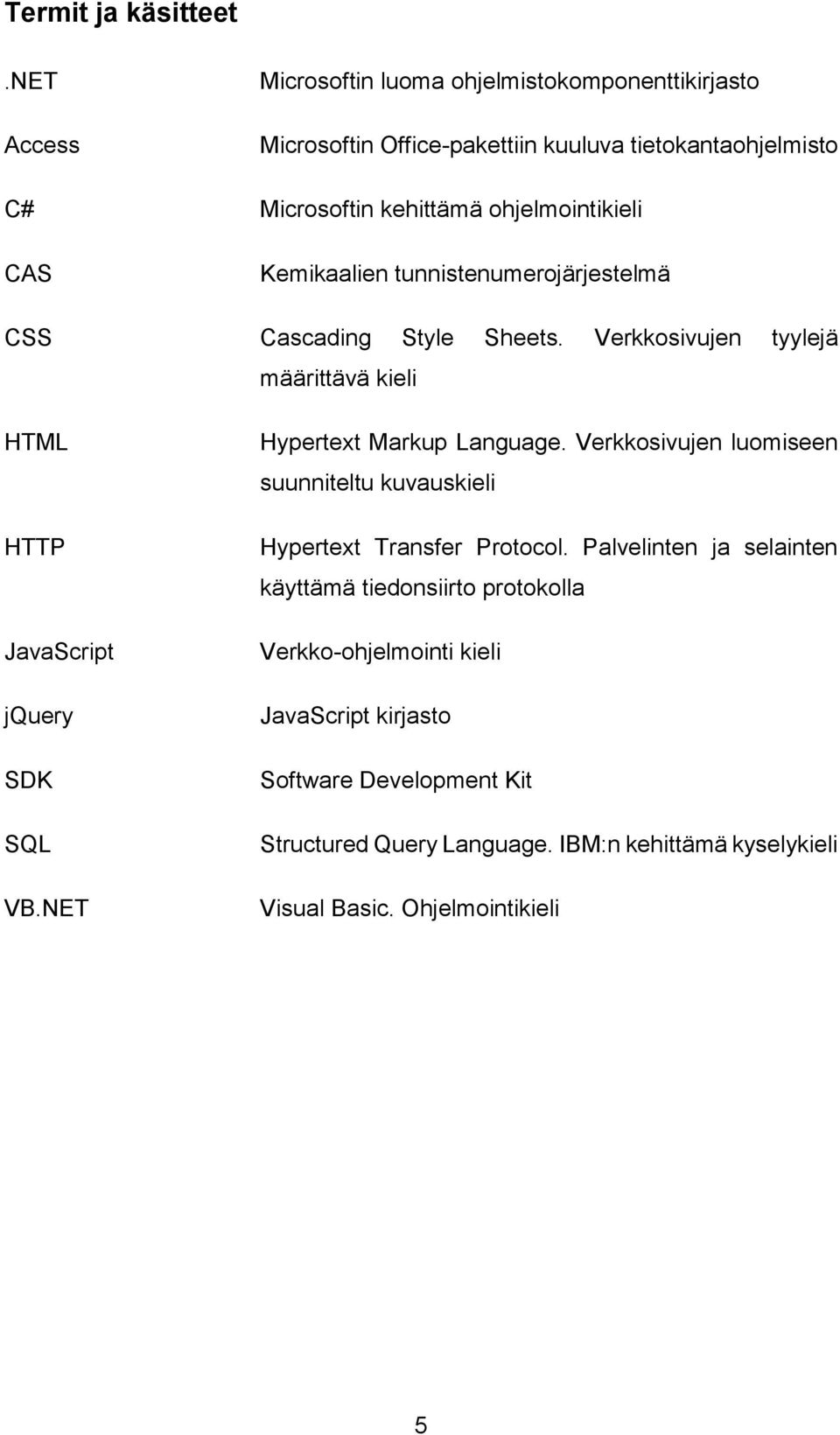Click 'Visual Basic. Ohjelmointikieli' definition
Viewport: 840px width, 1435px height.
tap(409, 908)
